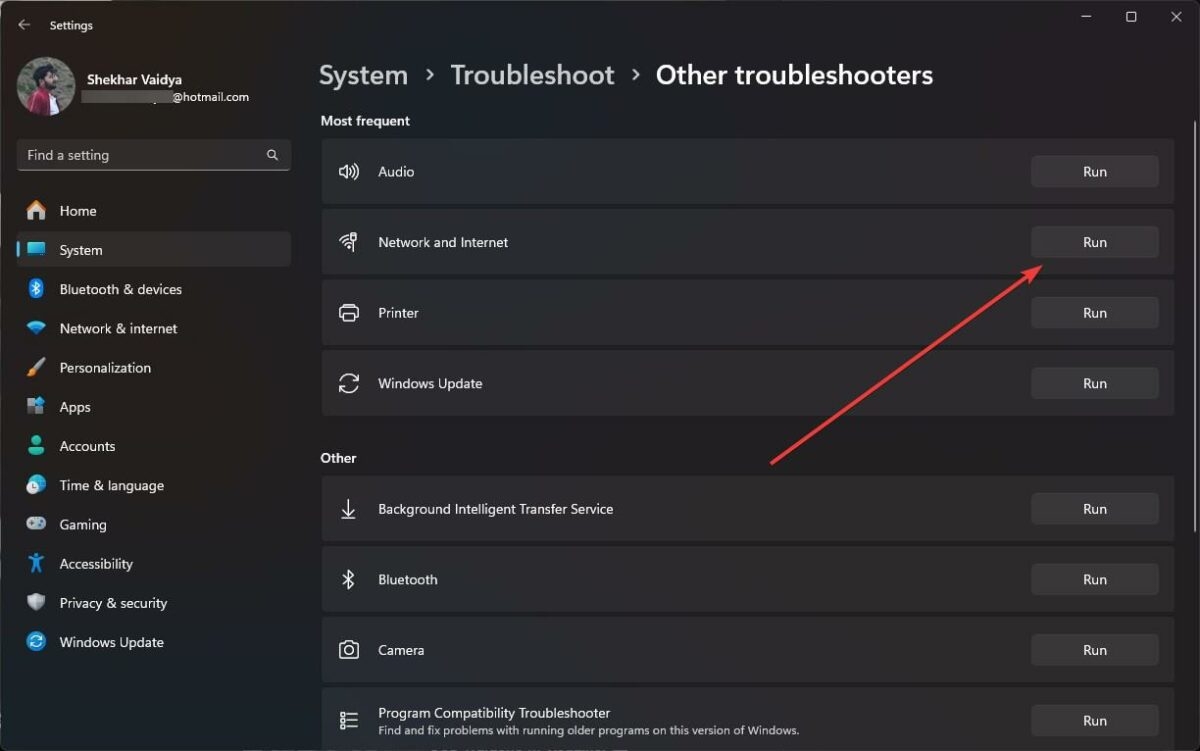
Task: Click the System breadcrumb link
Action: (x=363, y=75)
